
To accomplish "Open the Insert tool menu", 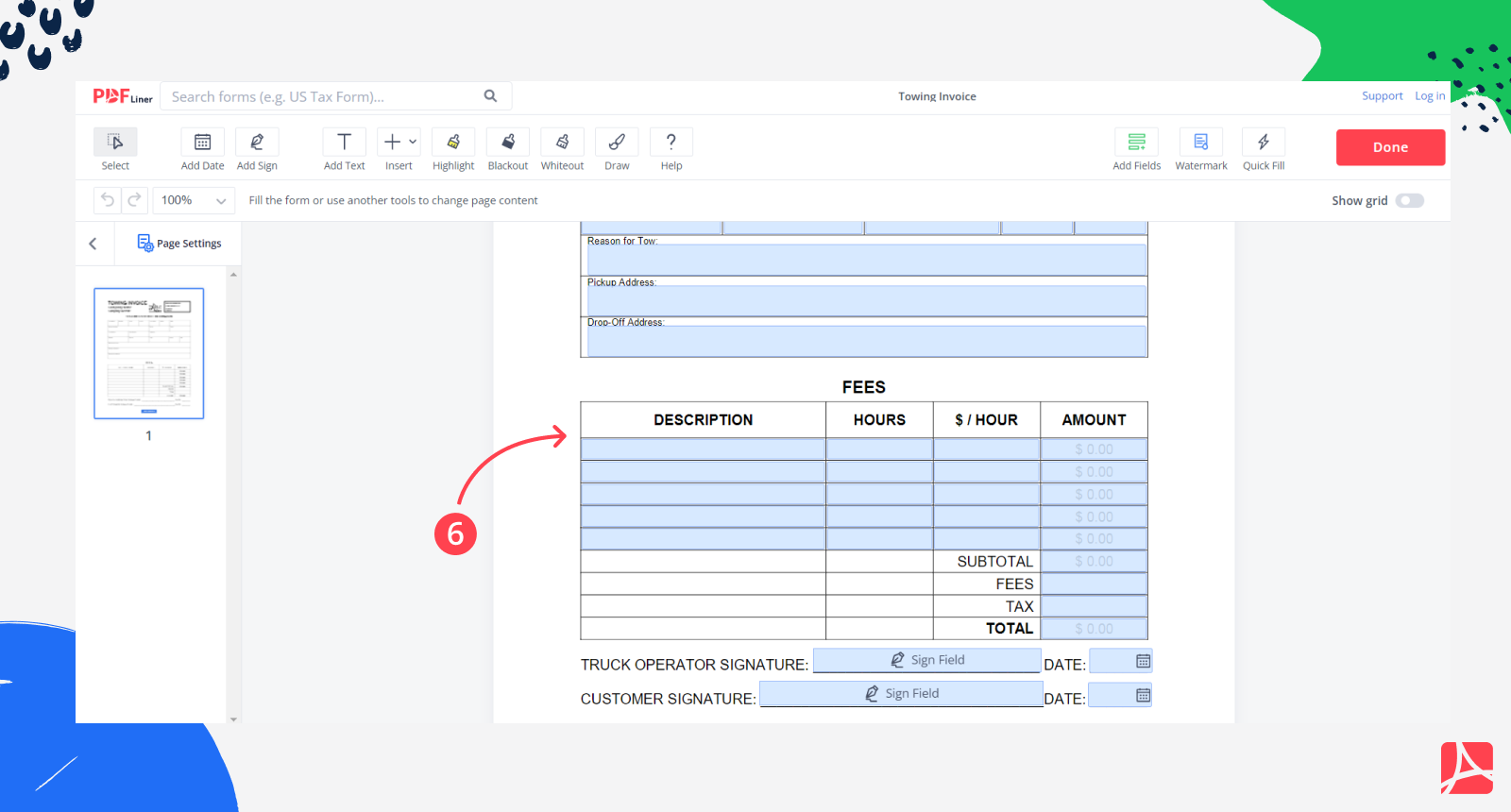I will (x=399, y=149).
